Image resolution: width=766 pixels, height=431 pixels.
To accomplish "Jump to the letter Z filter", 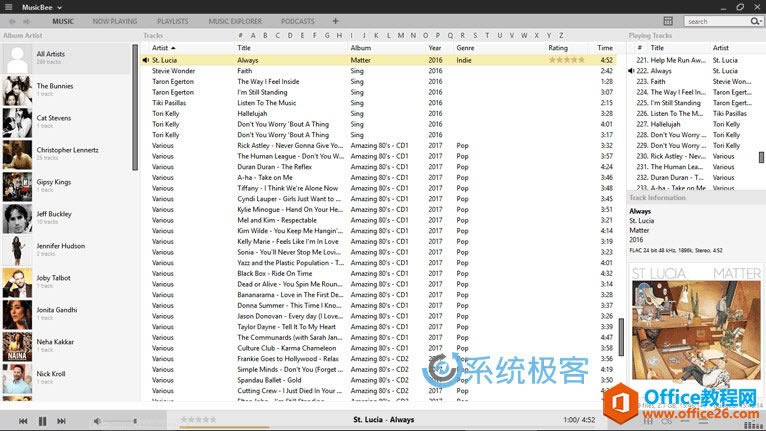I will [561, 36].
